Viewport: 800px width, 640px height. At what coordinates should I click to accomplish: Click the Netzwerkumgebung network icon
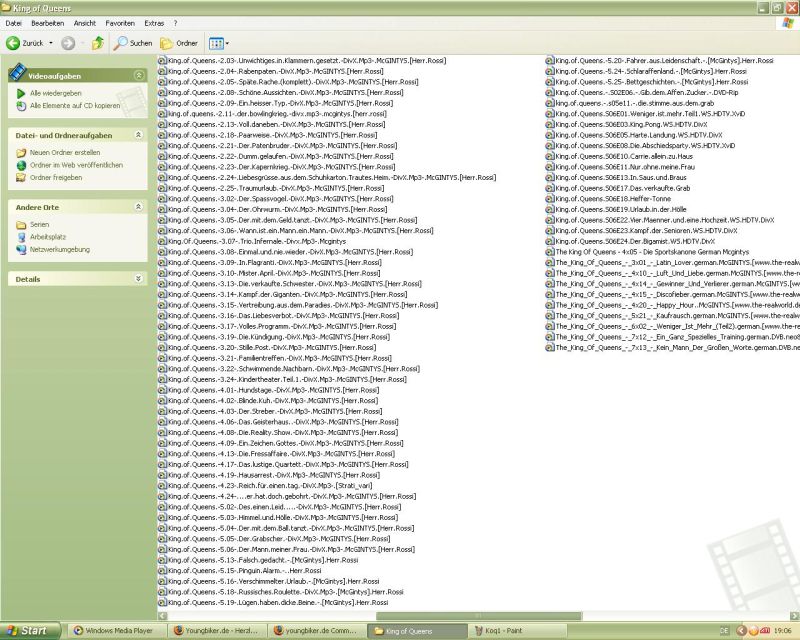pyautogui.click(x=21, y=250)
